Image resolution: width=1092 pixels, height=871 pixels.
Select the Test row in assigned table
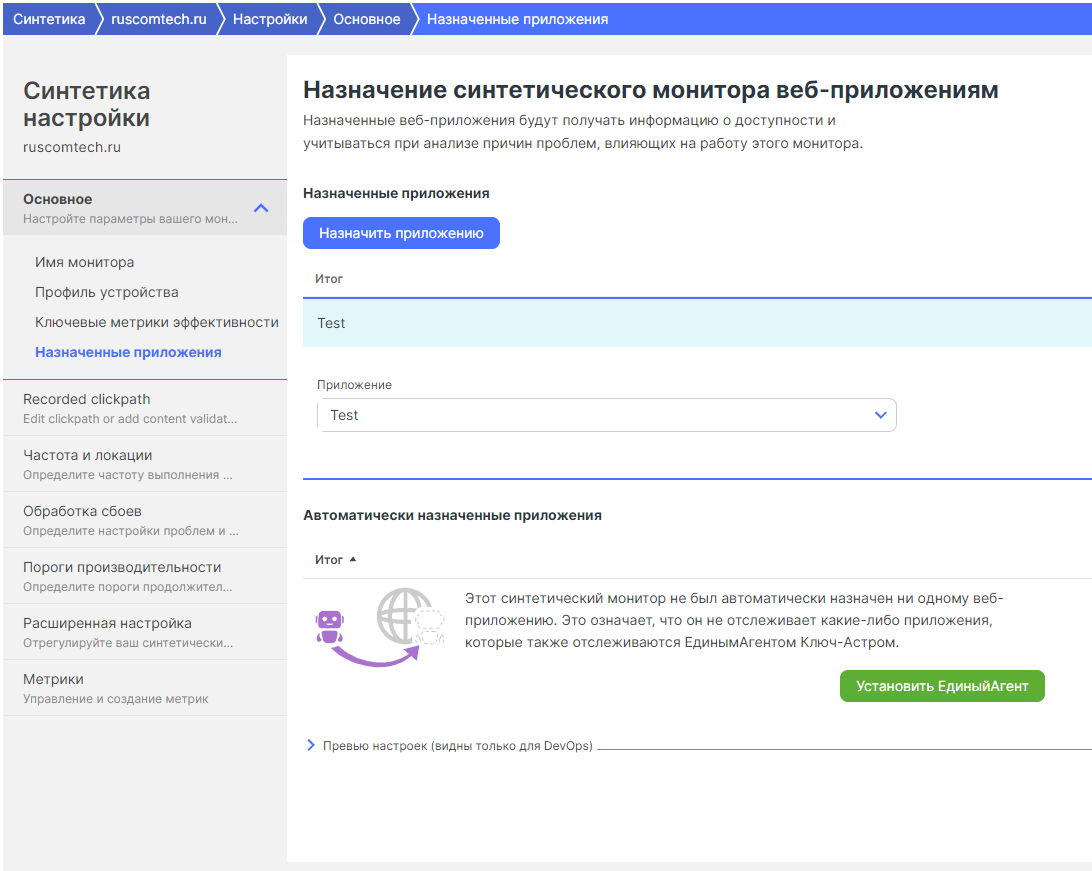(x=696, y=323)
